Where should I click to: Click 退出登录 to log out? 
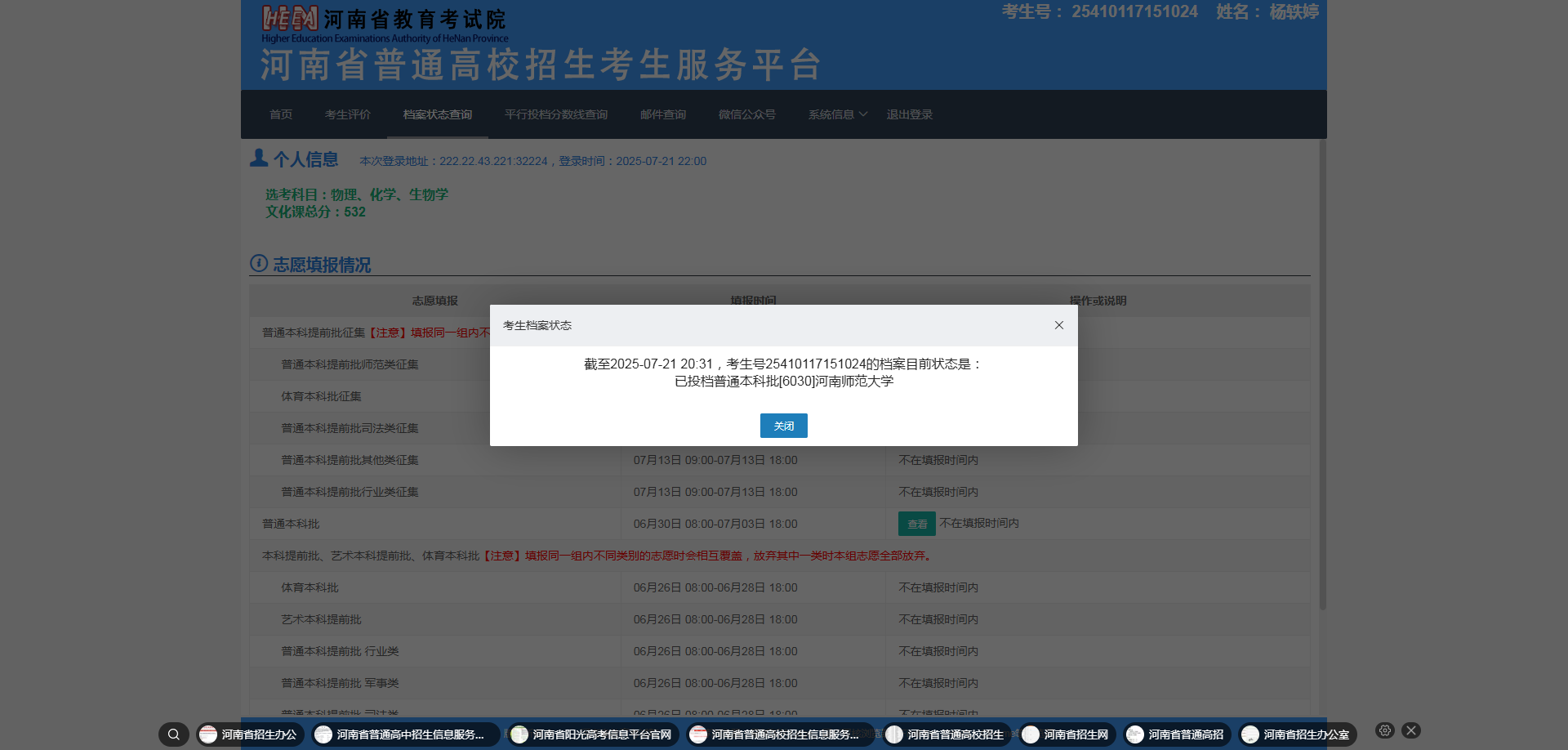tap(910, 114)
